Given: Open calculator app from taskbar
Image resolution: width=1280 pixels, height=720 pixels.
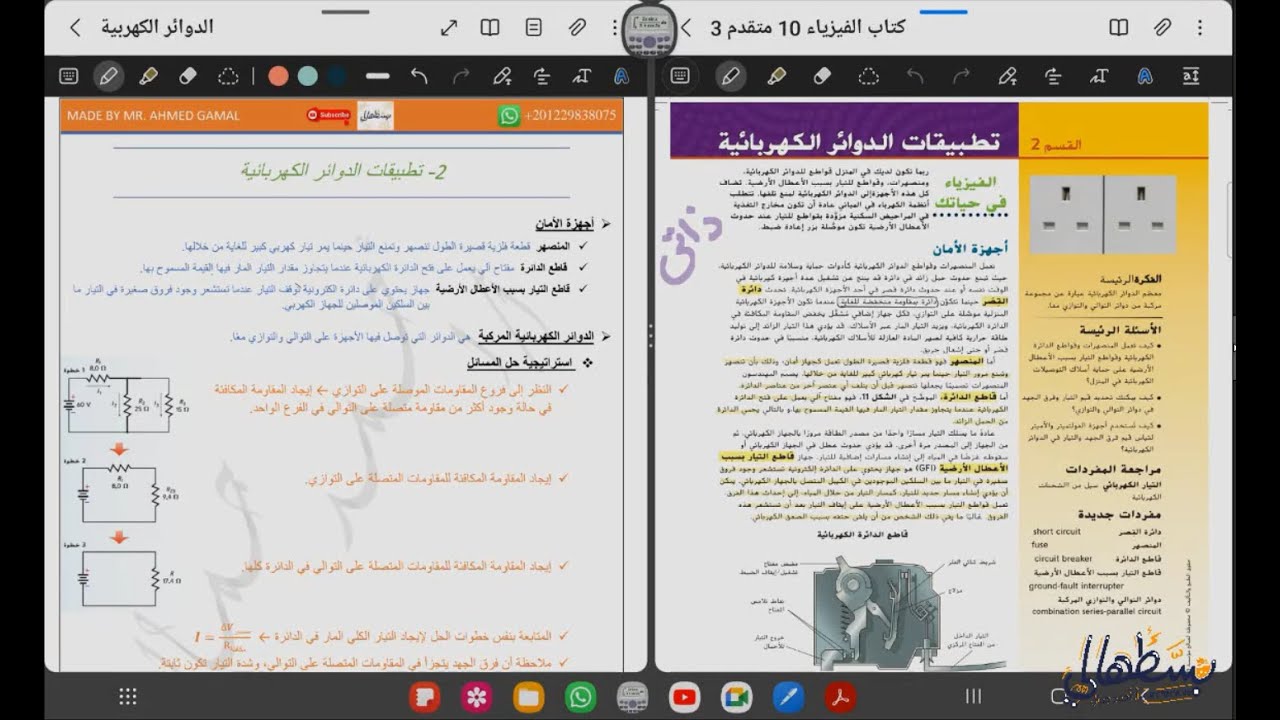Looking at the screenshot, I should [x=632, y=697].
